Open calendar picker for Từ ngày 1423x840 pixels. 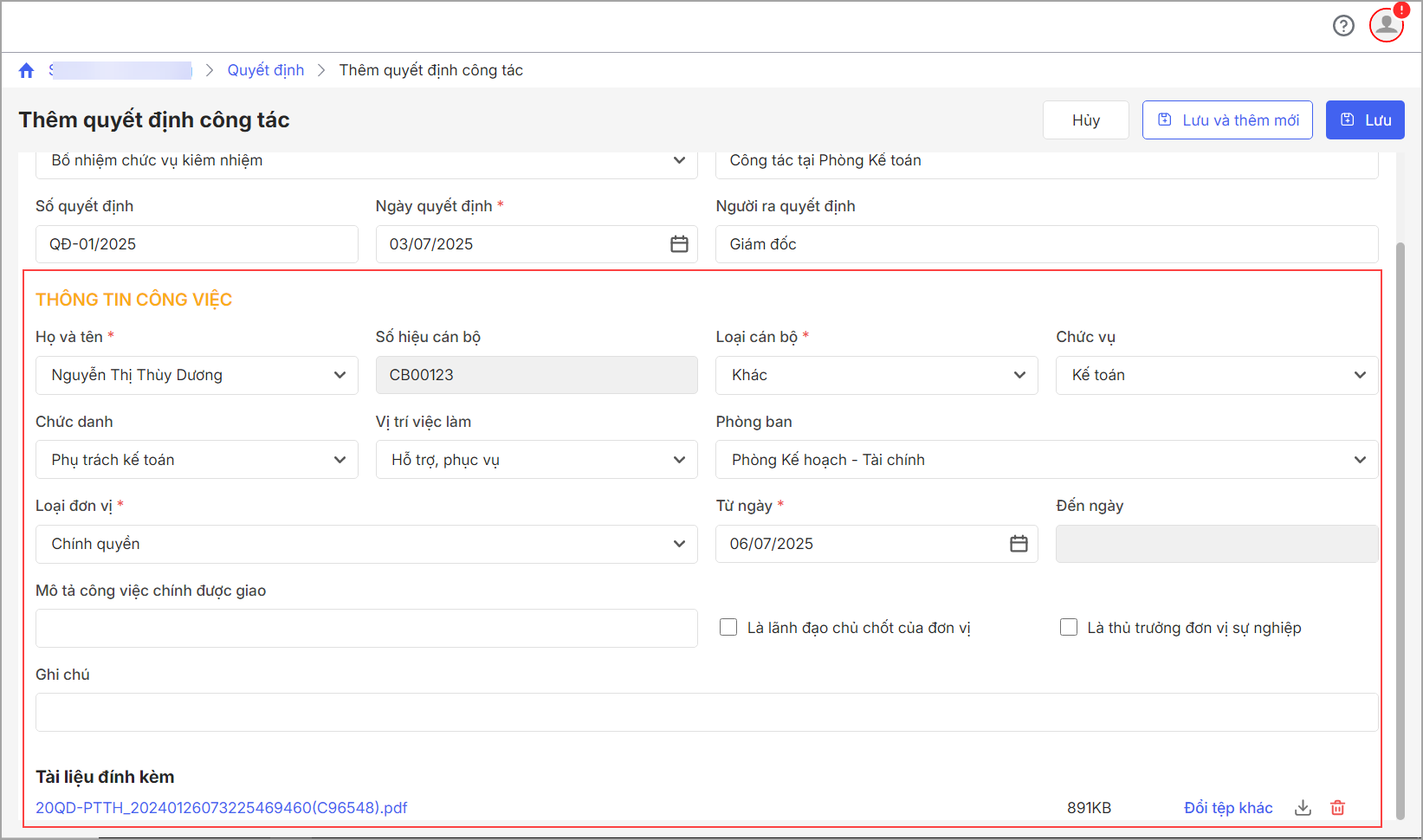pos(1019,544)
